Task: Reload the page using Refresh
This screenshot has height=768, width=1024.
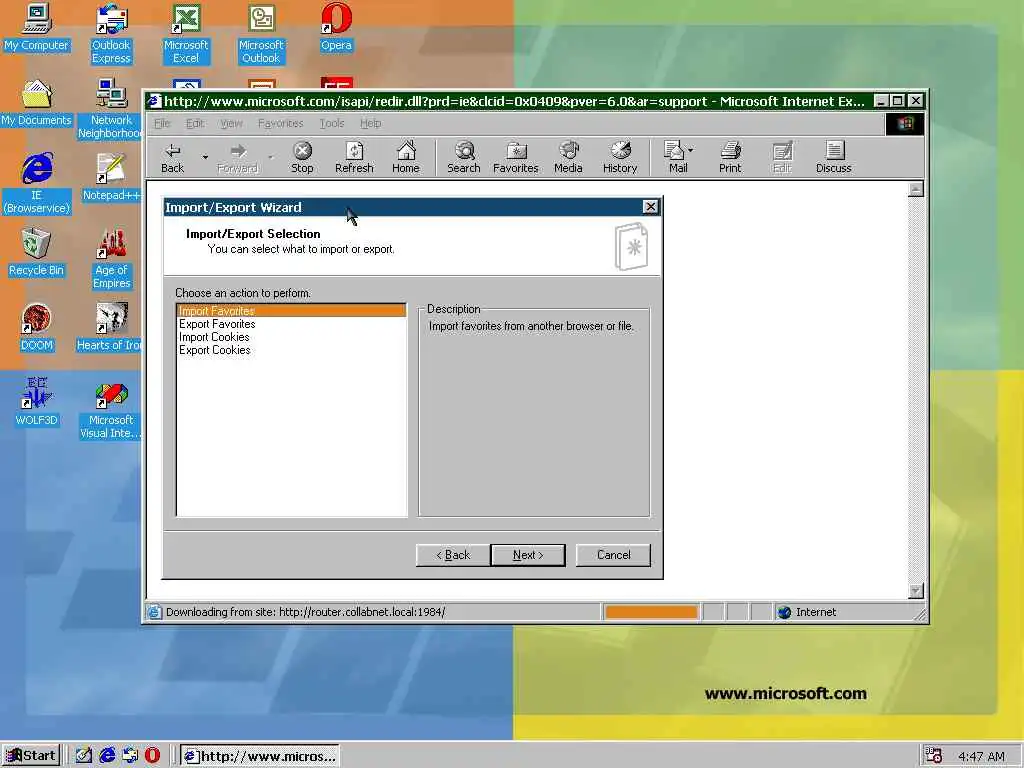Action: tap(354, 158)
